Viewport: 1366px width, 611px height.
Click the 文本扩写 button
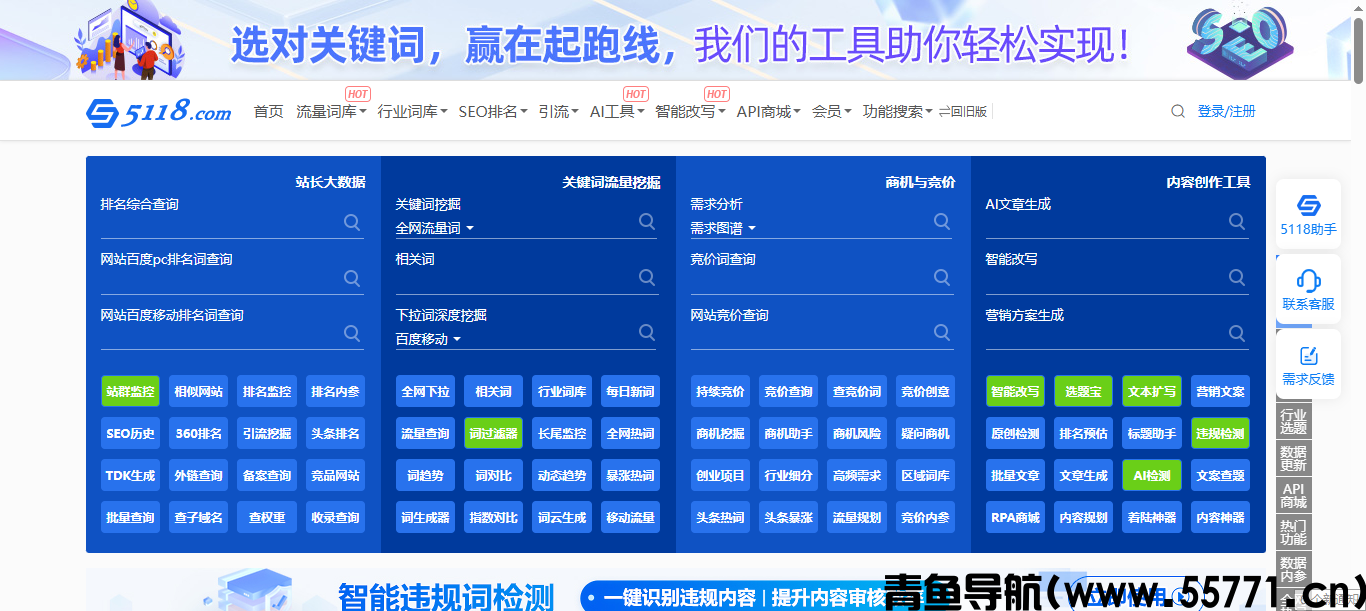(x=1152, y=391)
